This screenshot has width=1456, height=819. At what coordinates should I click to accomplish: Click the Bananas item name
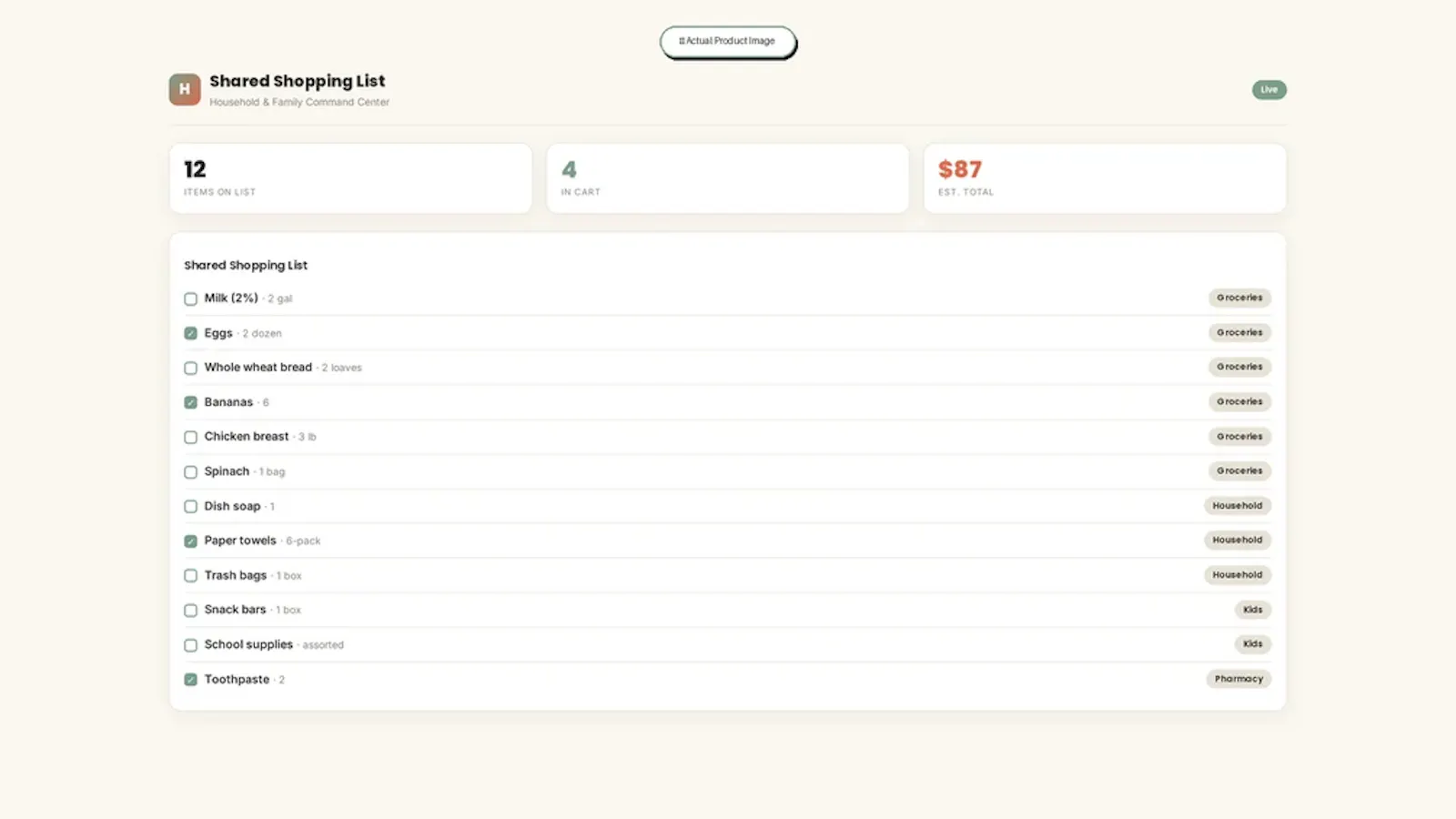pos(228,401)
